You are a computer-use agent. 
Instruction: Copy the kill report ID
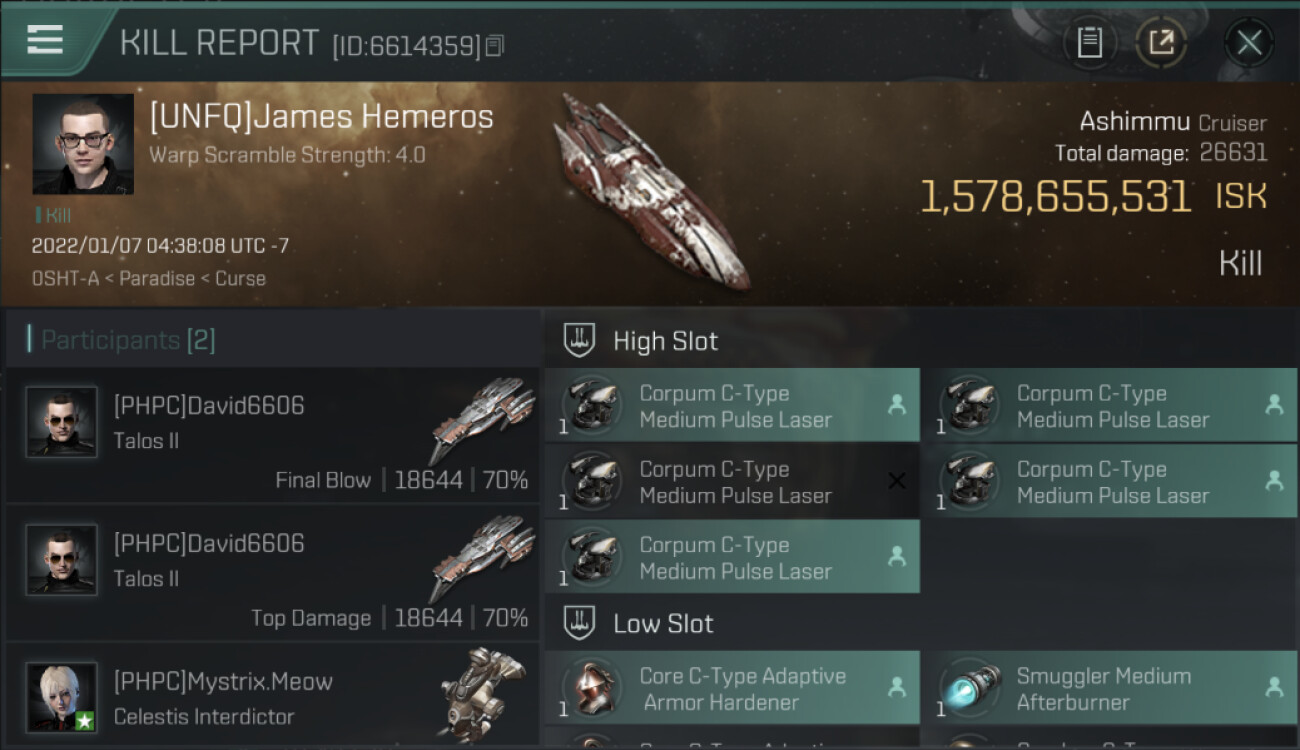point(496,46)
